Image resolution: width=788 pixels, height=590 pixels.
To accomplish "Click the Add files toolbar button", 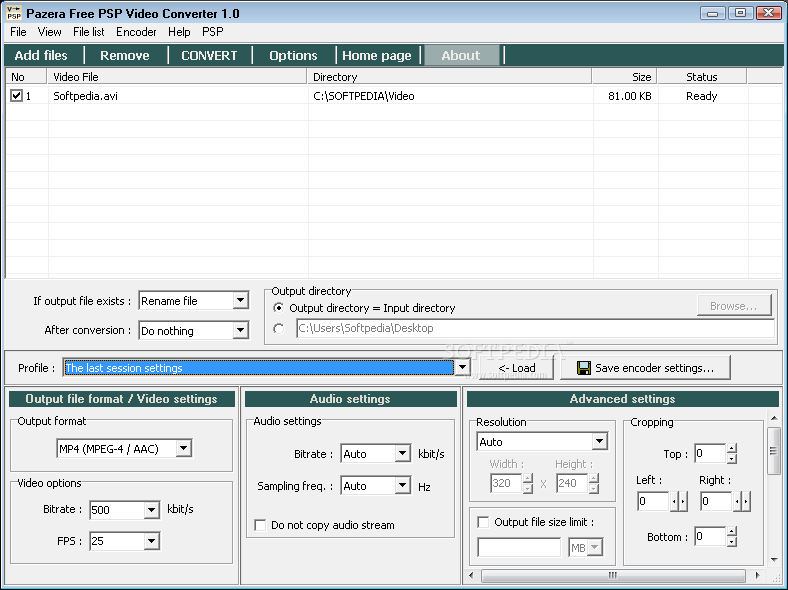I will click(41, 55).
